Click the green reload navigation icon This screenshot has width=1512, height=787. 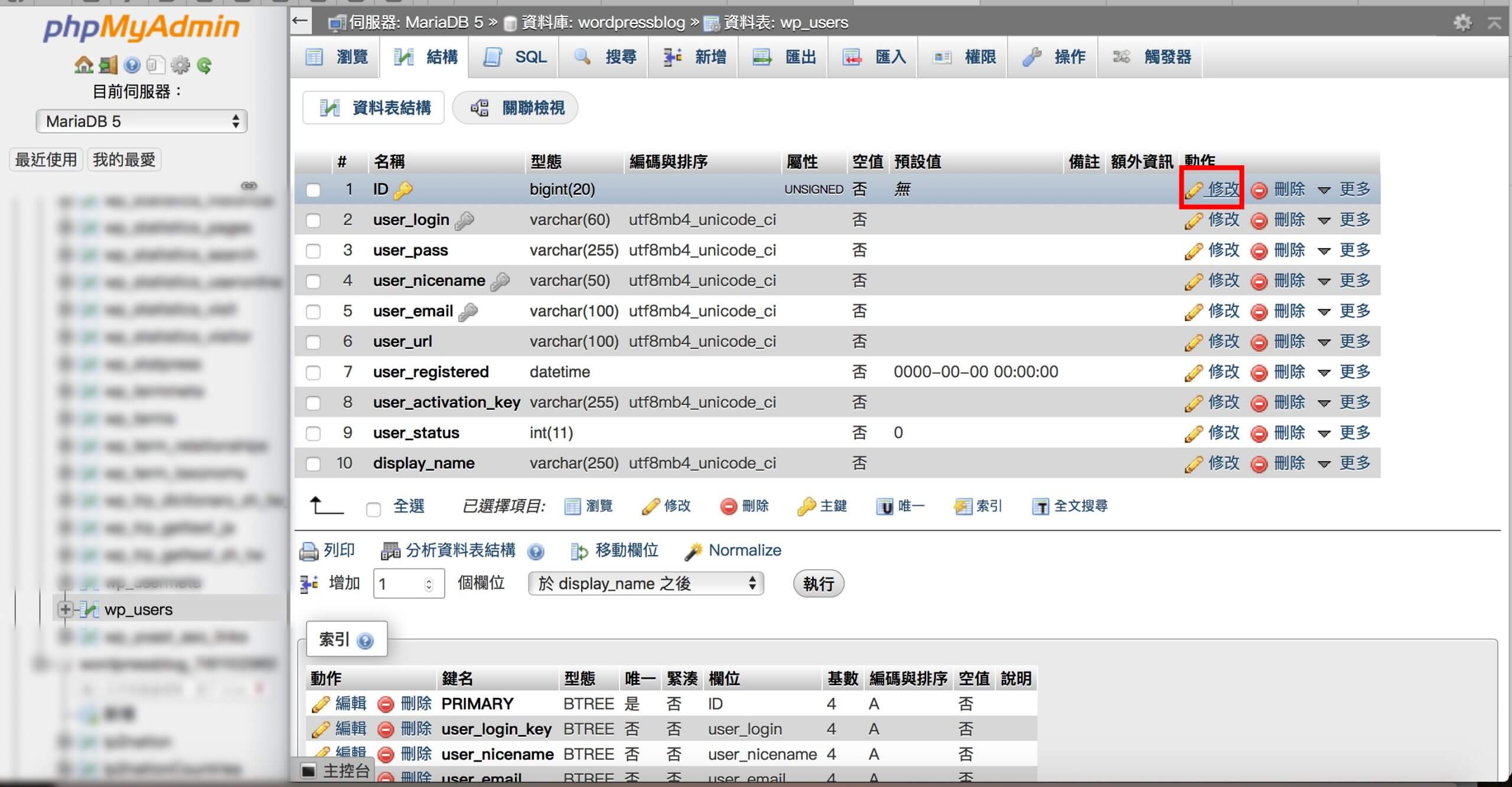pos(204,65)
